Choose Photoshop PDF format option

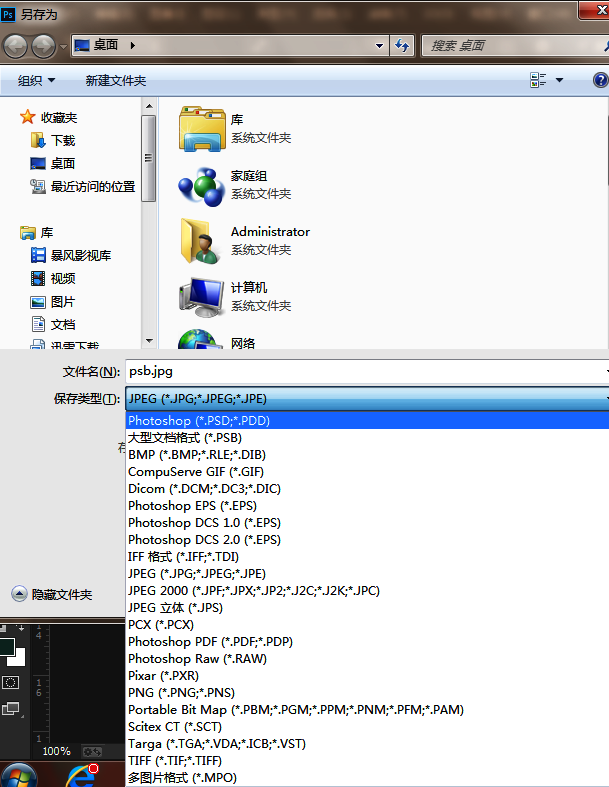point(367,642)
